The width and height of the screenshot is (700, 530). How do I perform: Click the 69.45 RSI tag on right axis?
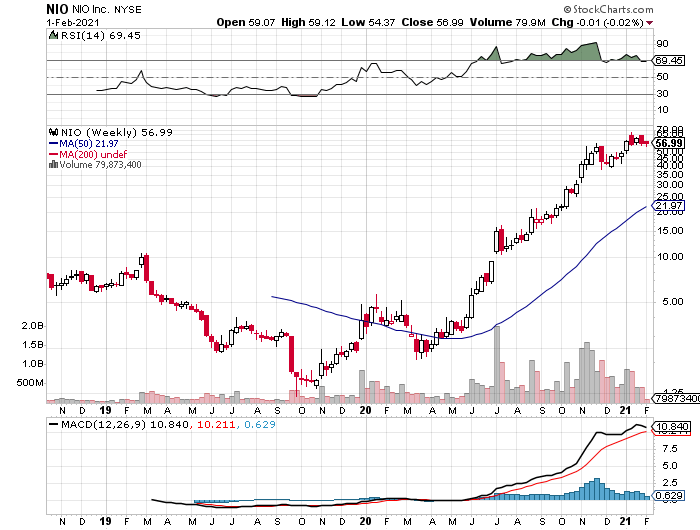tap(668, 60)
